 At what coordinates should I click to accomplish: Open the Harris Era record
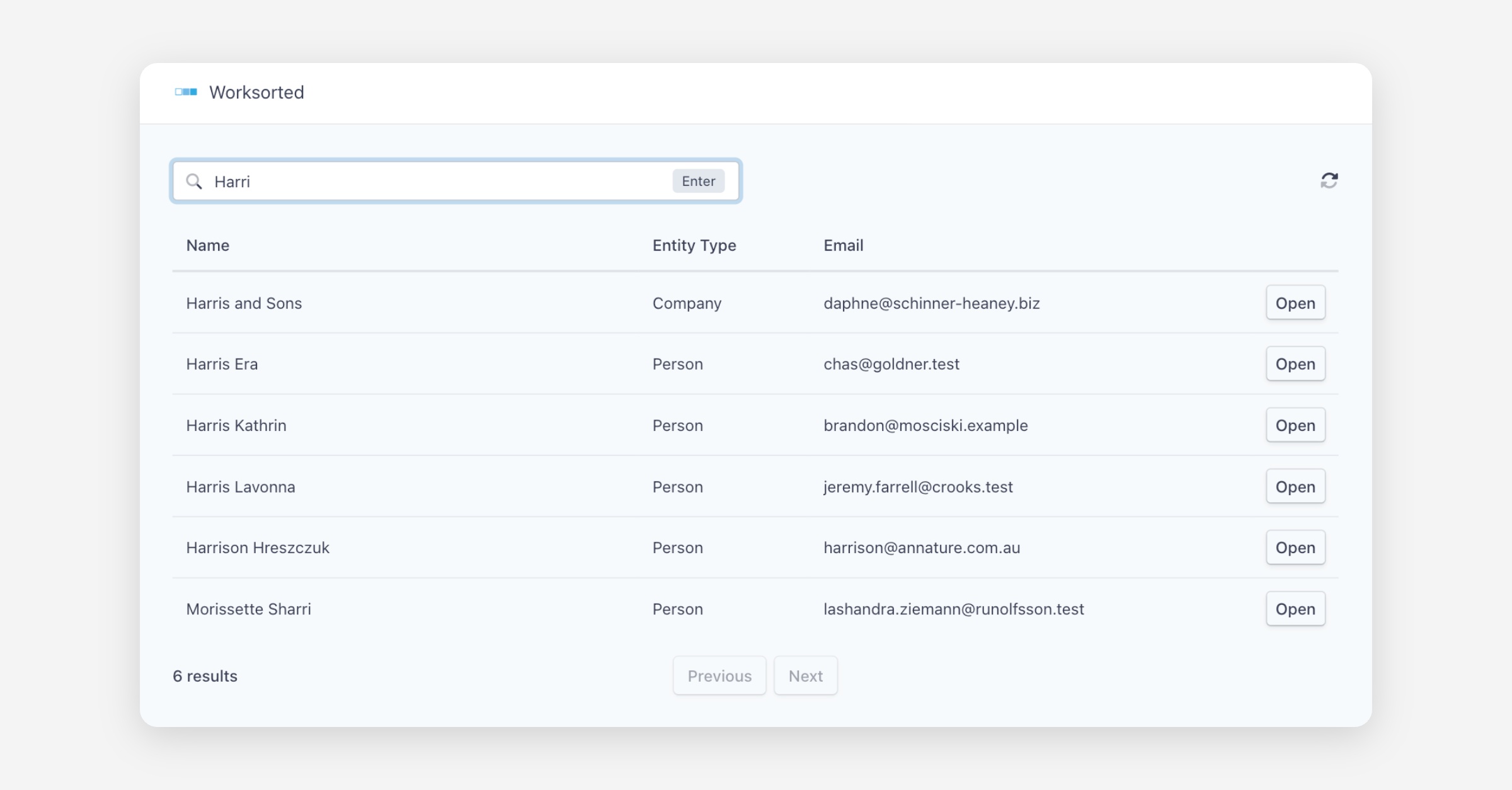[1295, 364]
